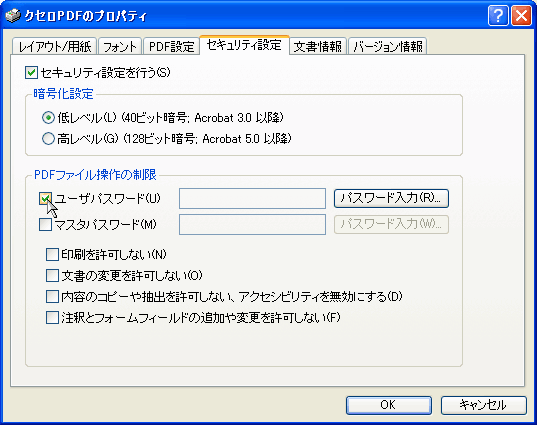Screen dimensions: 537x425
Task: Enable the マスタパスワード checkbox
Action: point(45,225)
